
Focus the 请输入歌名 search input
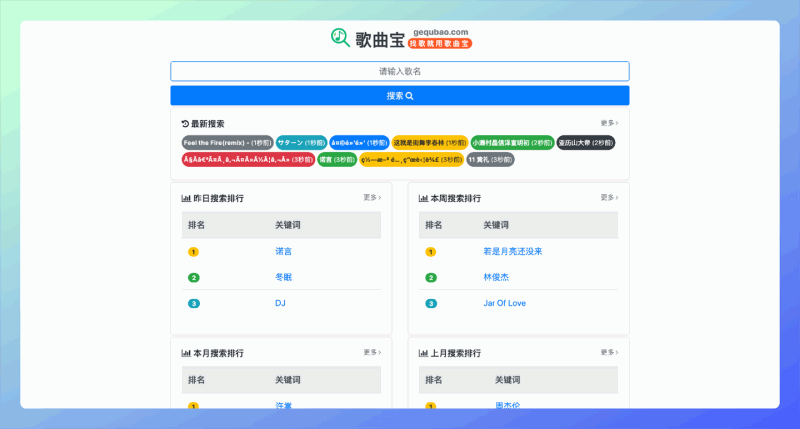tap(399, 71)
